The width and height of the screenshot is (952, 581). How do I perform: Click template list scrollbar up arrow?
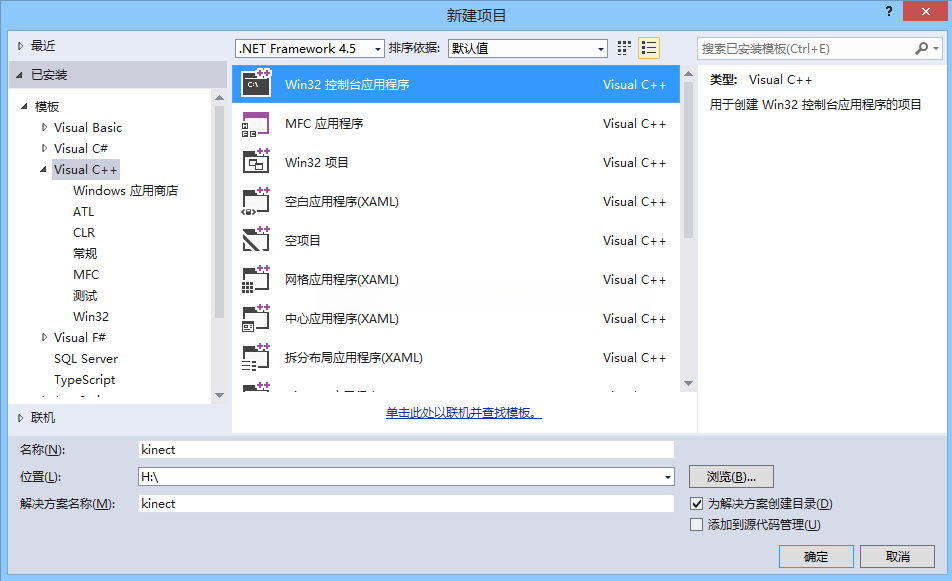point(688,73)
